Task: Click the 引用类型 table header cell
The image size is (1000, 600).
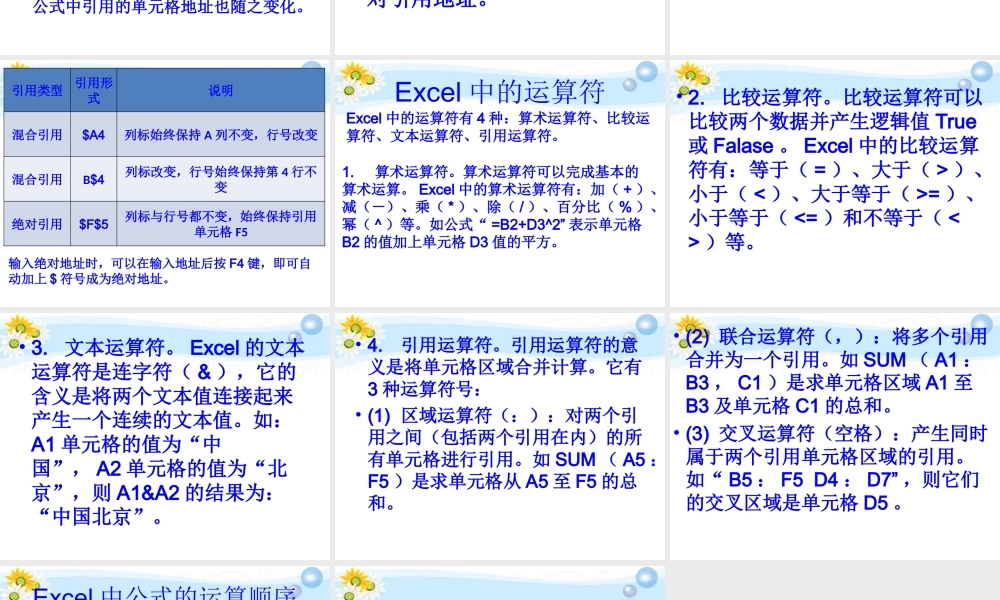Action: pyautogui.click(x=37, y=91)
